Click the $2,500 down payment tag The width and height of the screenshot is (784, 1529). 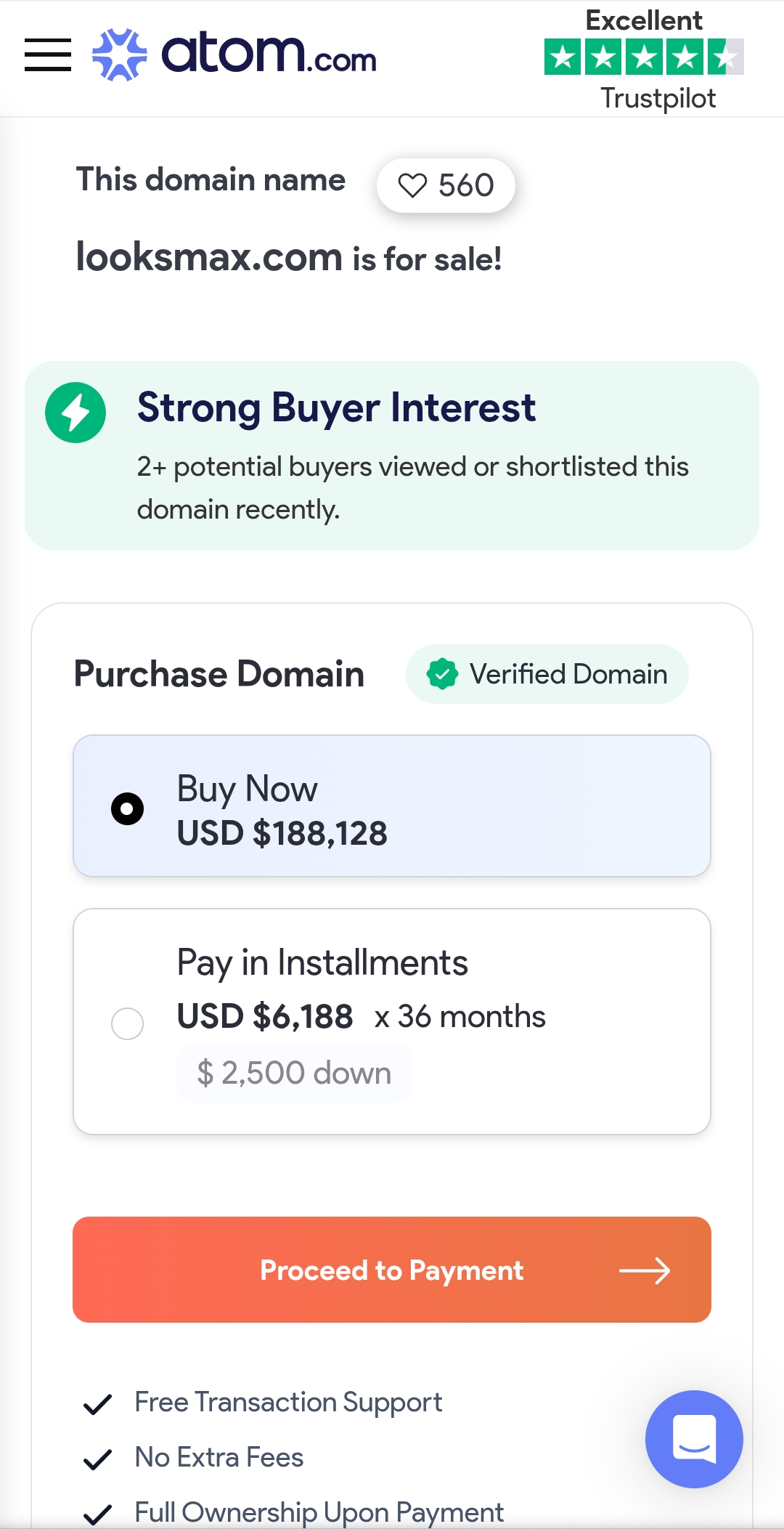click(x=294, y=1073)
